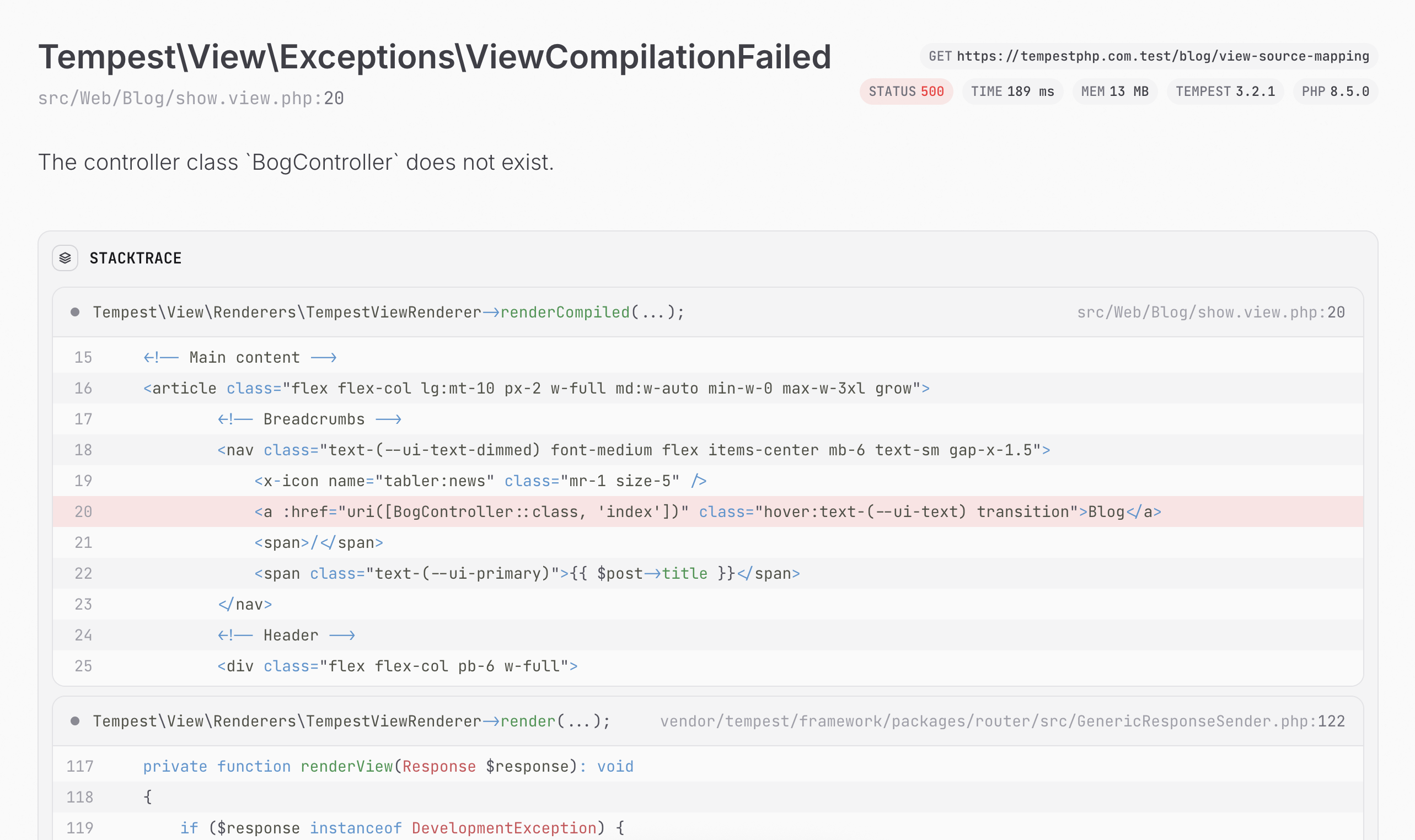Click the bullet dot beside the renderCompiled frame
Image resolution: width=1415 pixels, height=840 pixels.
(x=75, y=313)
